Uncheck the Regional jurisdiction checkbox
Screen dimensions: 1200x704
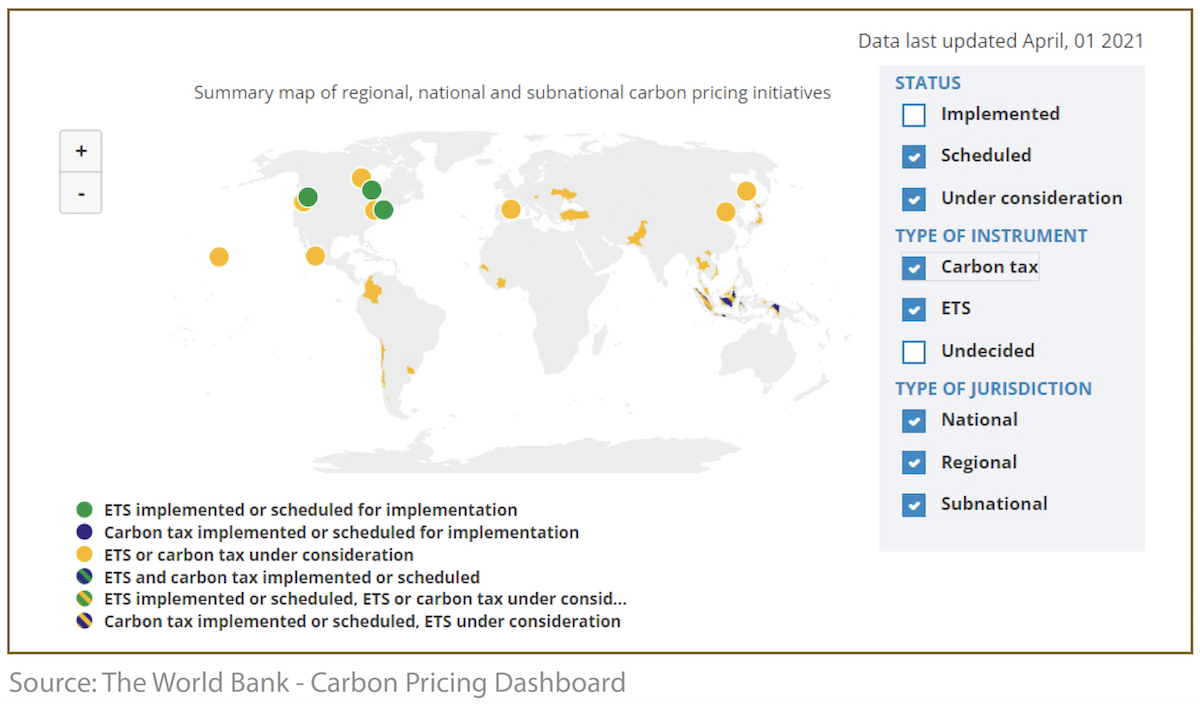(913, 462)
